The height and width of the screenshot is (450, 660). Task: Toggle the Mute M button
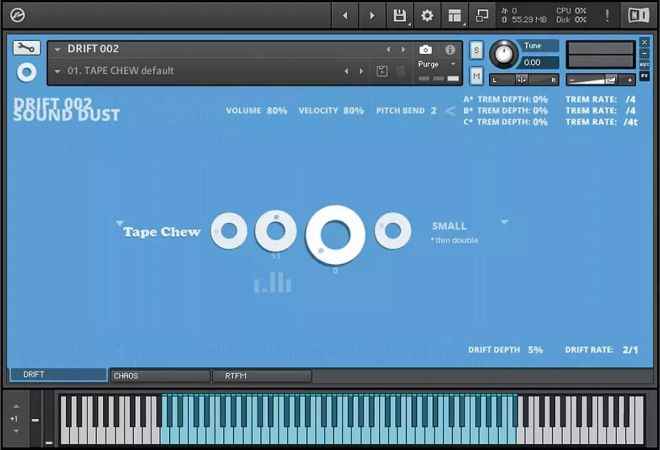point(476,76)
